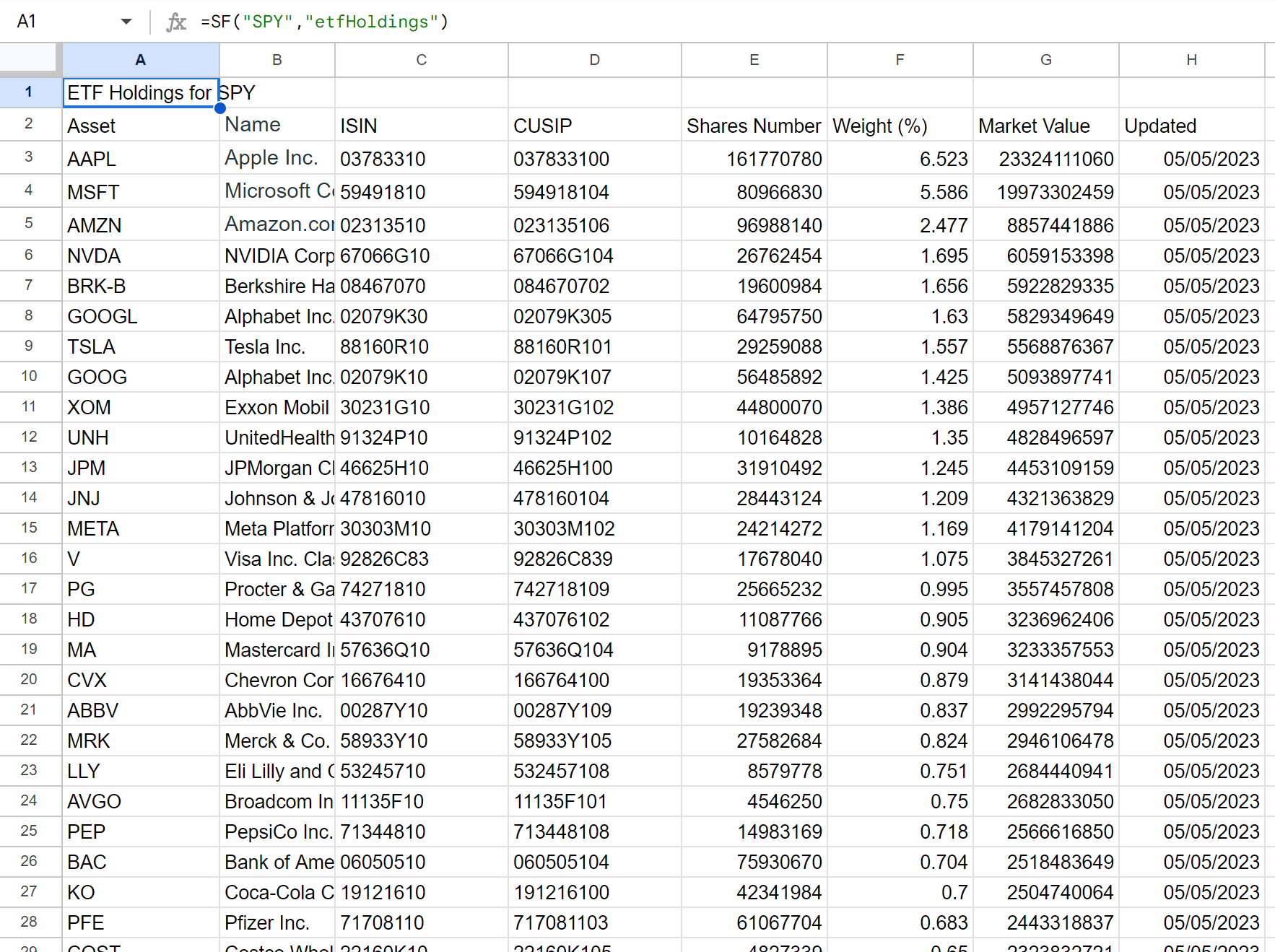Click the 'NVDA' asset cell
The height and width of the screenshot is (952, 1275).
point(141,256)
